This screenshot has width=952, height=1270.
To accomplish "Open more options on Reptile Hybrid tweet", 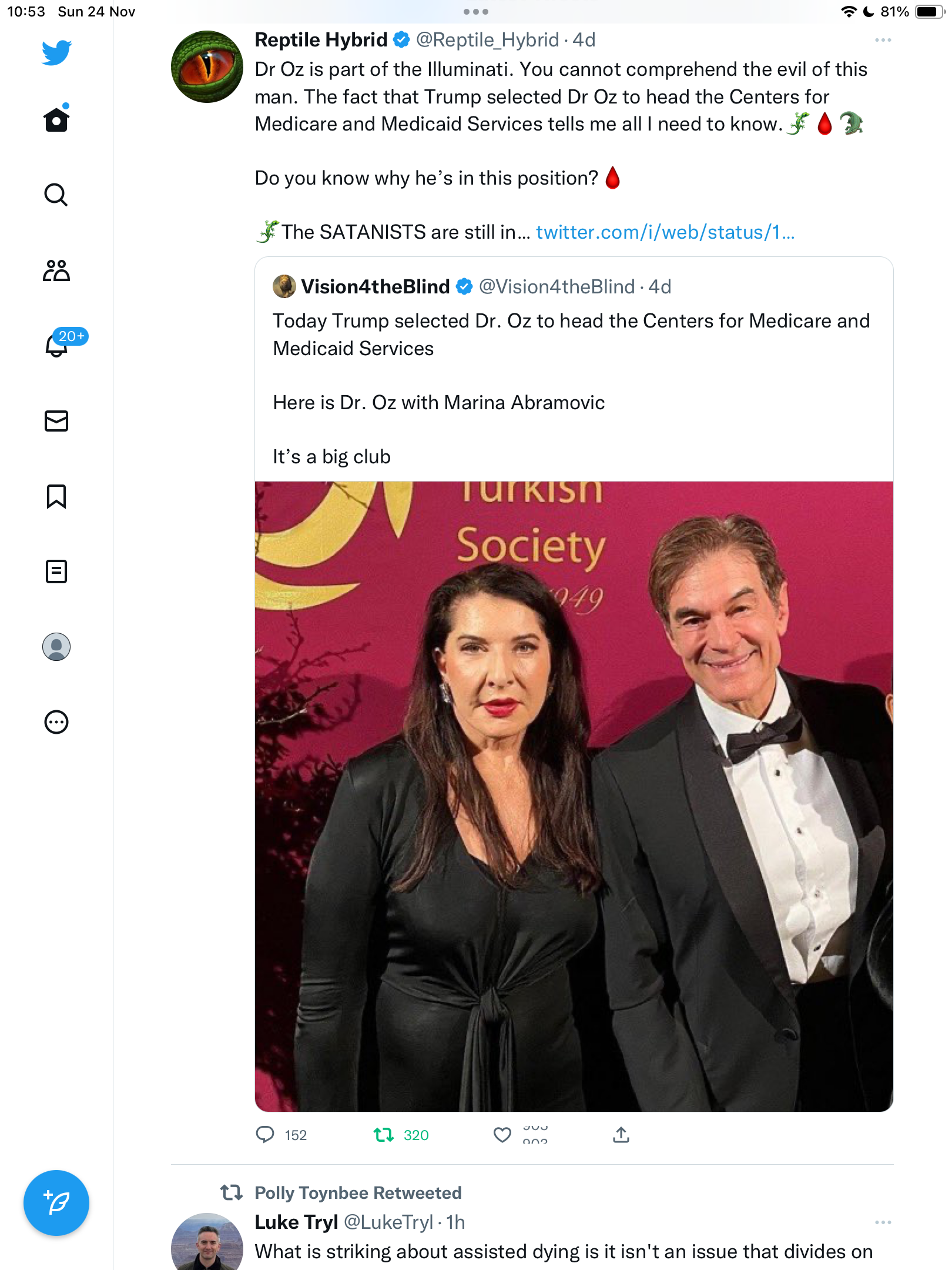I will [x=883, y=40].
